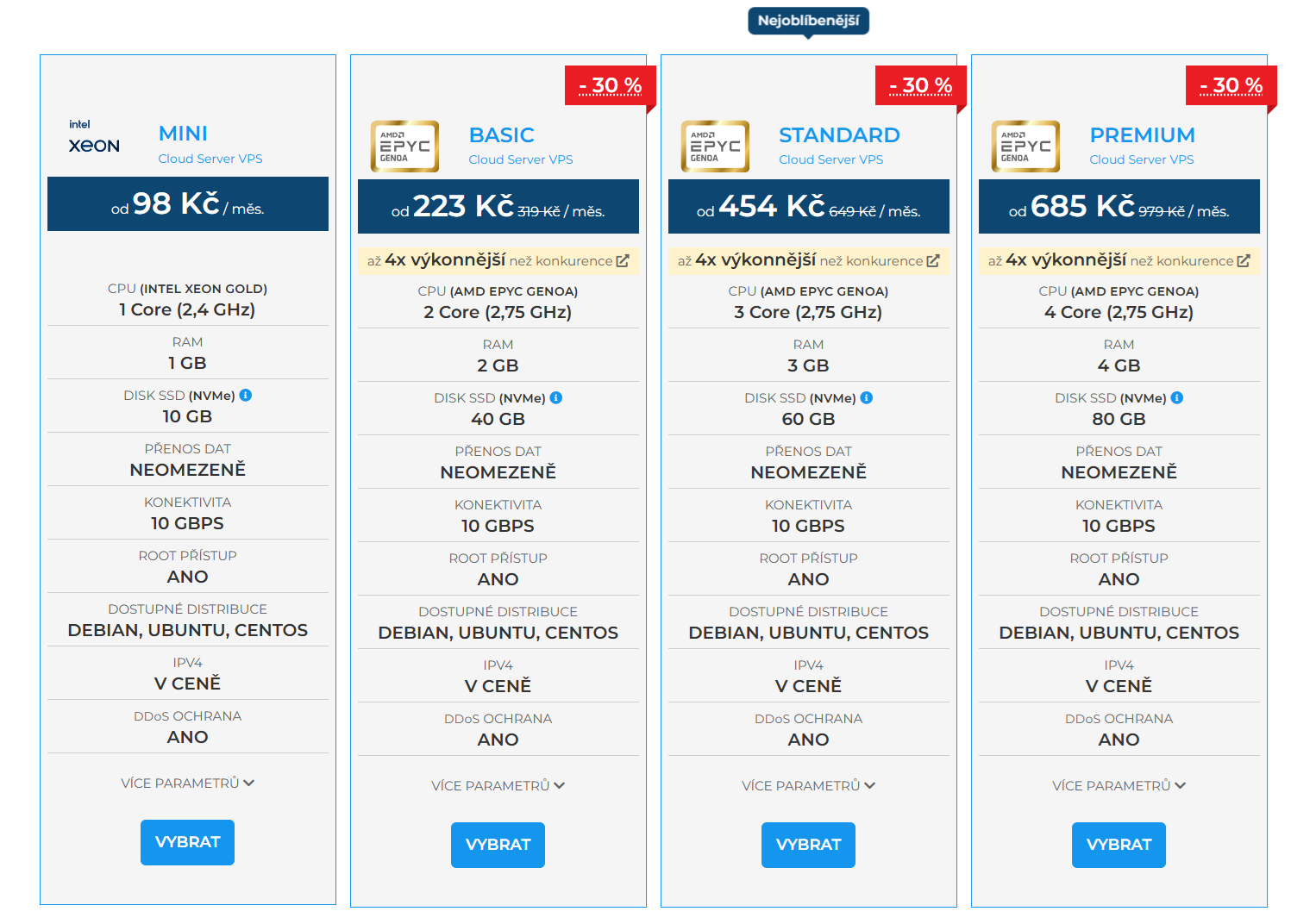This screenshot has width=1316, height=924.
Task: Click the AMD EPYC logo on PREMIUM plan
Action: [1025, 147]
